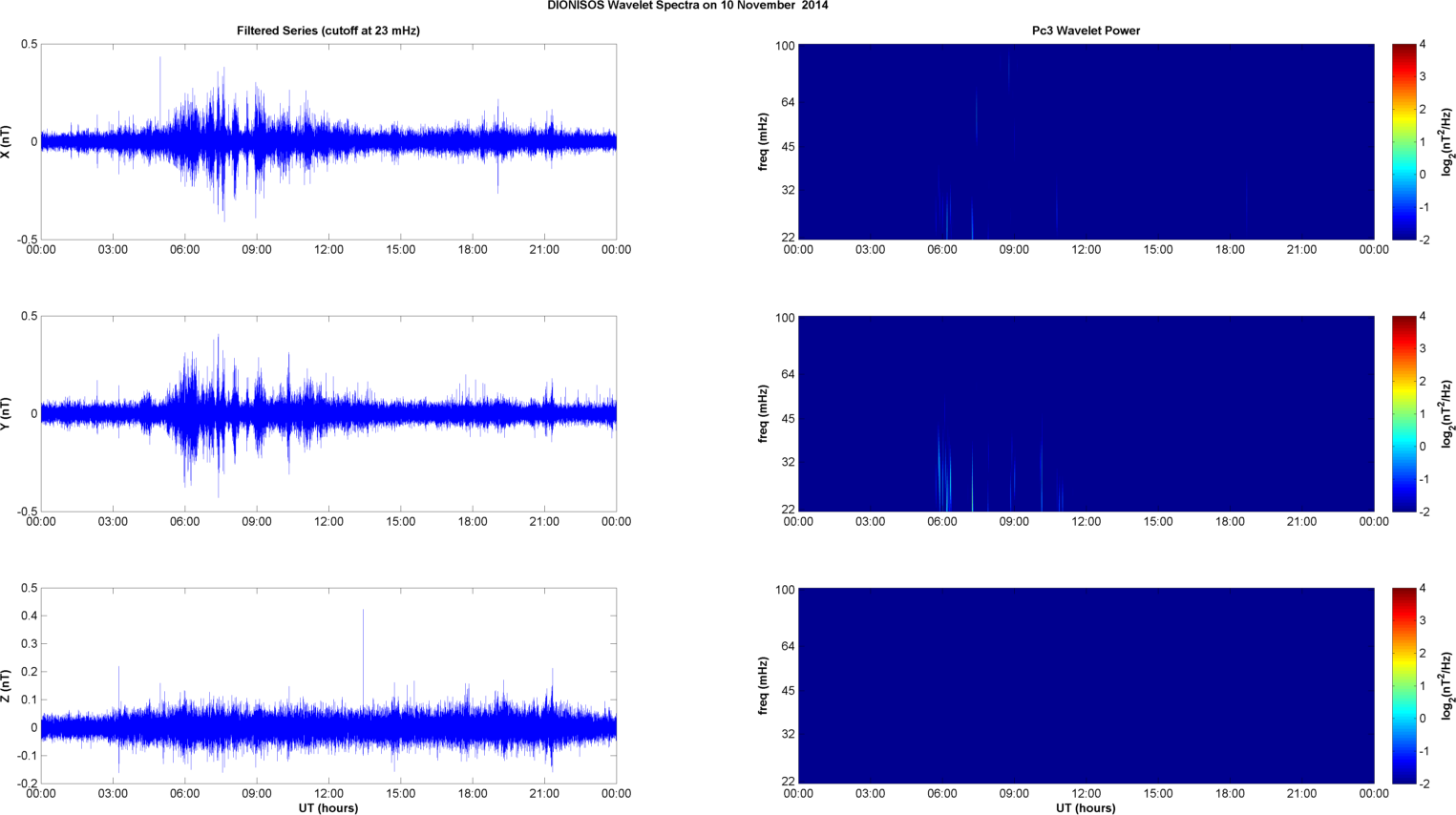Click the "09:00" tick under the X wavelet spectrogram

[x=1014, y=250]
